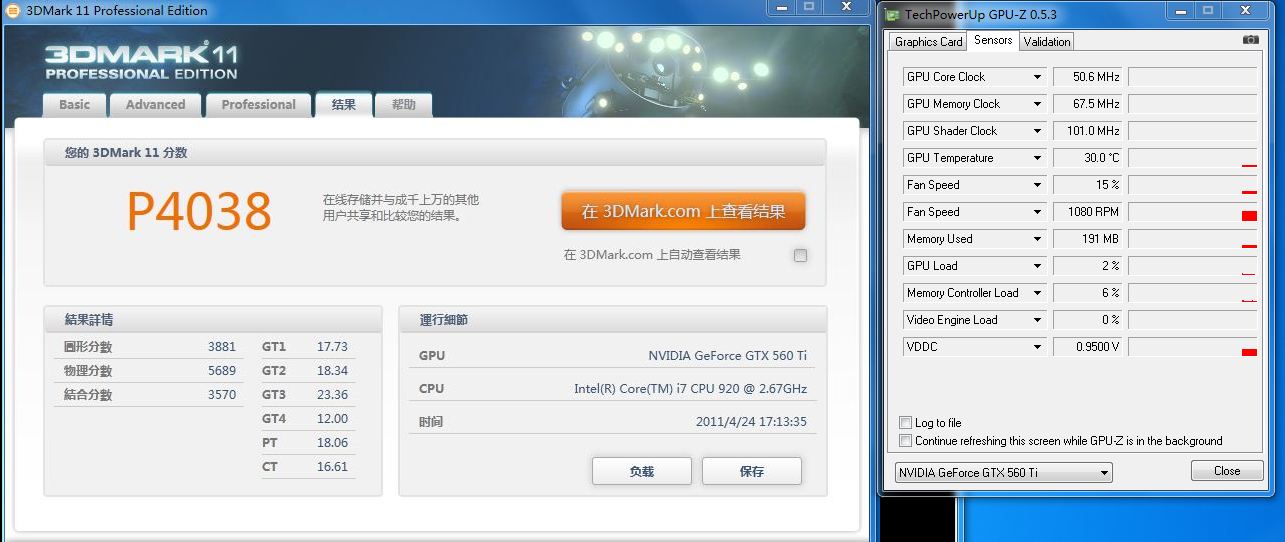Click the 67.5 MHz memory clock value

(1088, 104)
